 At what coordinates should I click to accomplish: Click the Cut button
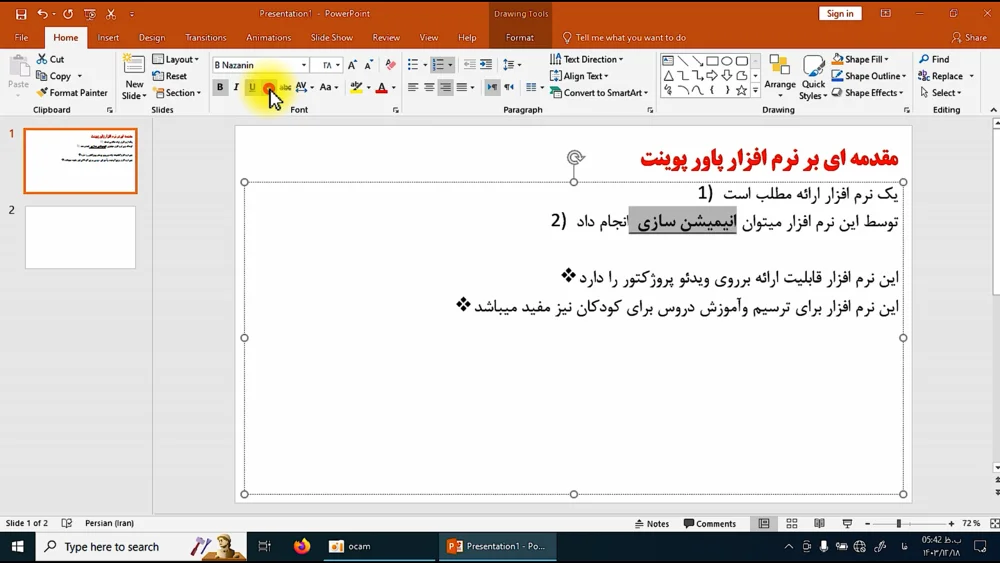point(50,59)
